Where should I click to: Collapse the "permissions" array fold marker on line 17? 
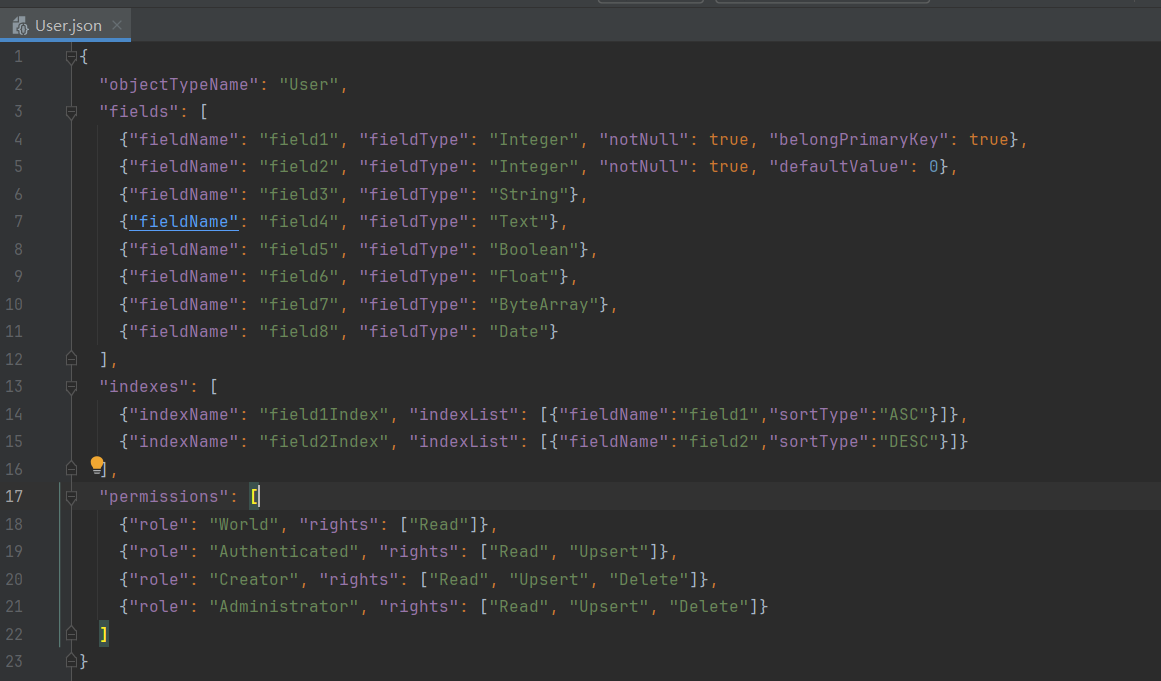pyautogui.click(x=71, y=497)
